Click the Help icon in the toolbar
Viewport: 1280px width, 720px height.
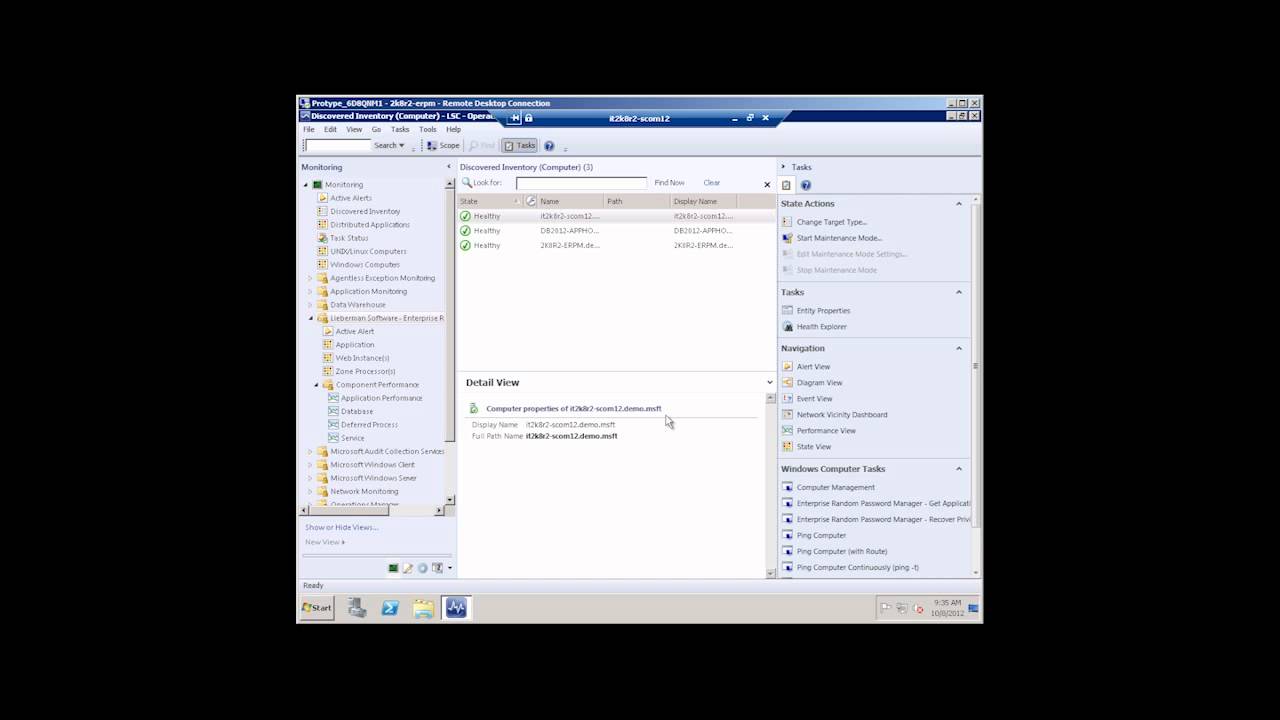click(x=549, y=146)
